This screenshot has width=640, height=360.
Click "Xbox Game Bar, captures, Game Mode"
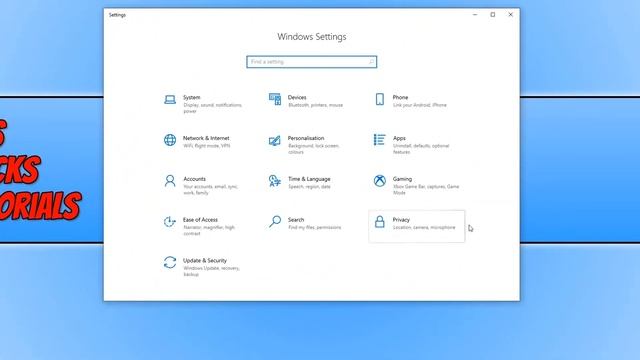tap(426, 190)
